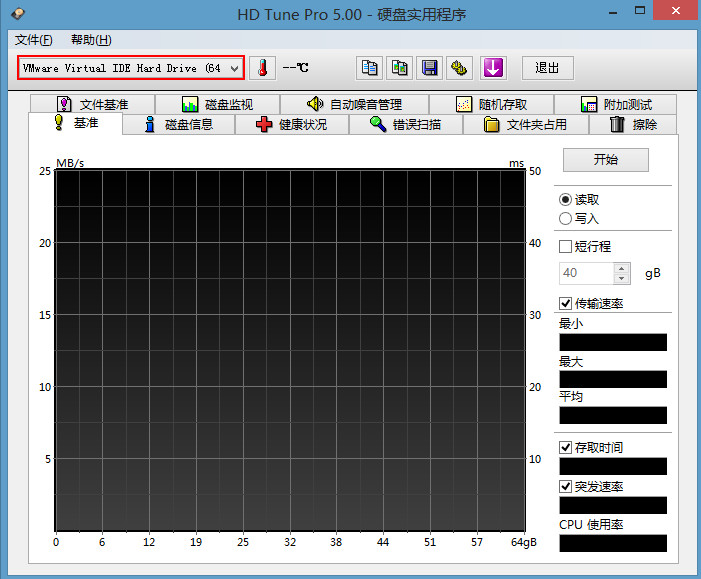Click the 开始 start button
The height and width of the screenshot is (579, 701).
point(605,160)
